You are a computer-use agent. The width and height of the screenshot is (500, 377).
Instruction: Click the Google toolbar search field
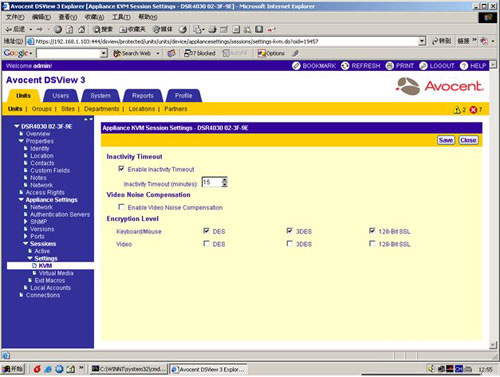coord(69,53)
